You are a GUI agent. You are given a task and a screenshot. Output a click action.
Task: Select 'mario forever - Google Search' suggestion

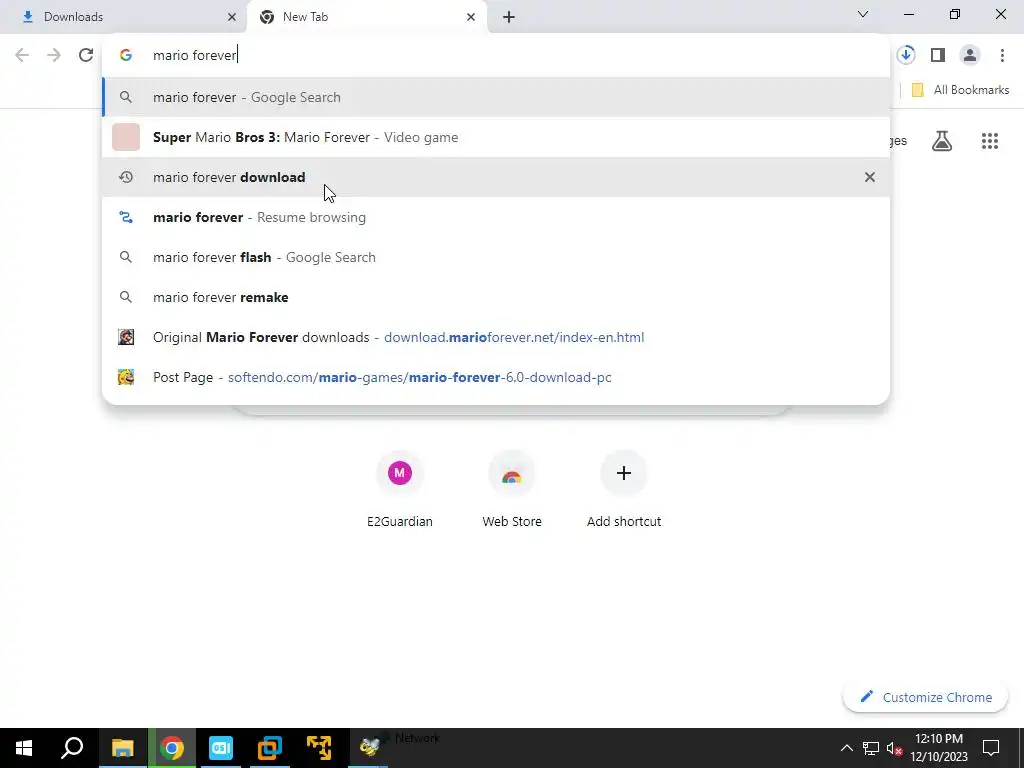tap(496, 97)
